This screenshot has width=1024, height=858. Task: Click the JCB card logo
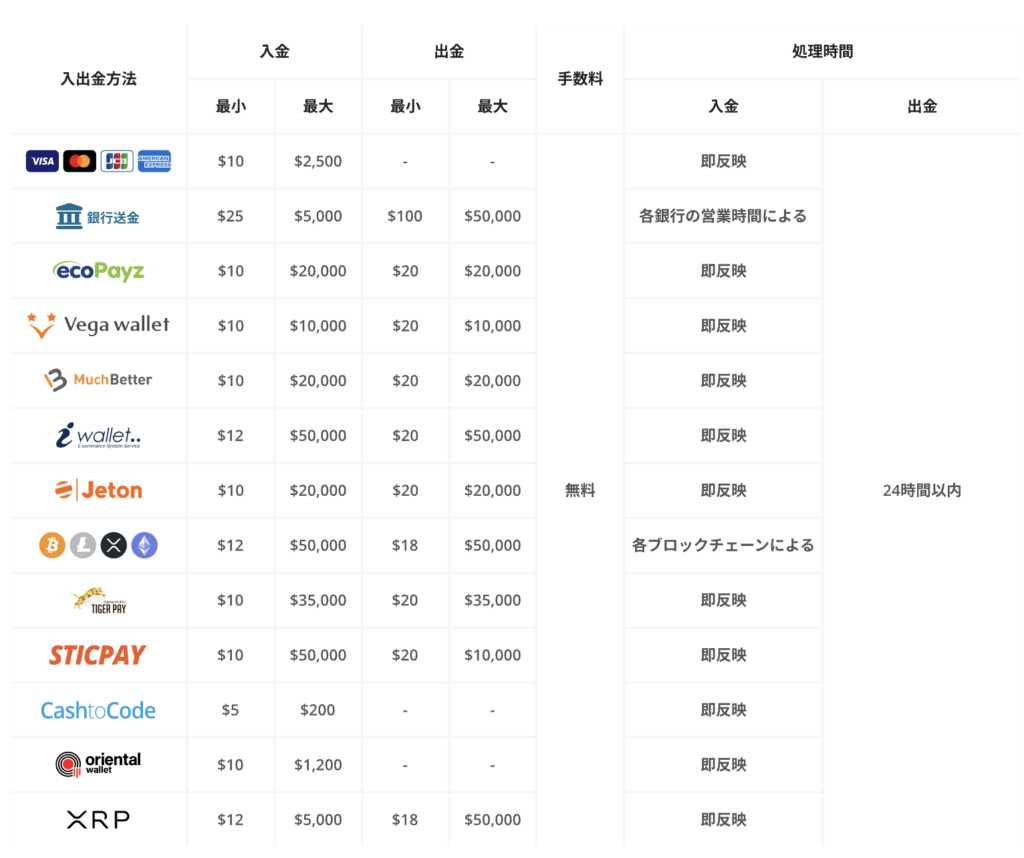pos(117,161)
